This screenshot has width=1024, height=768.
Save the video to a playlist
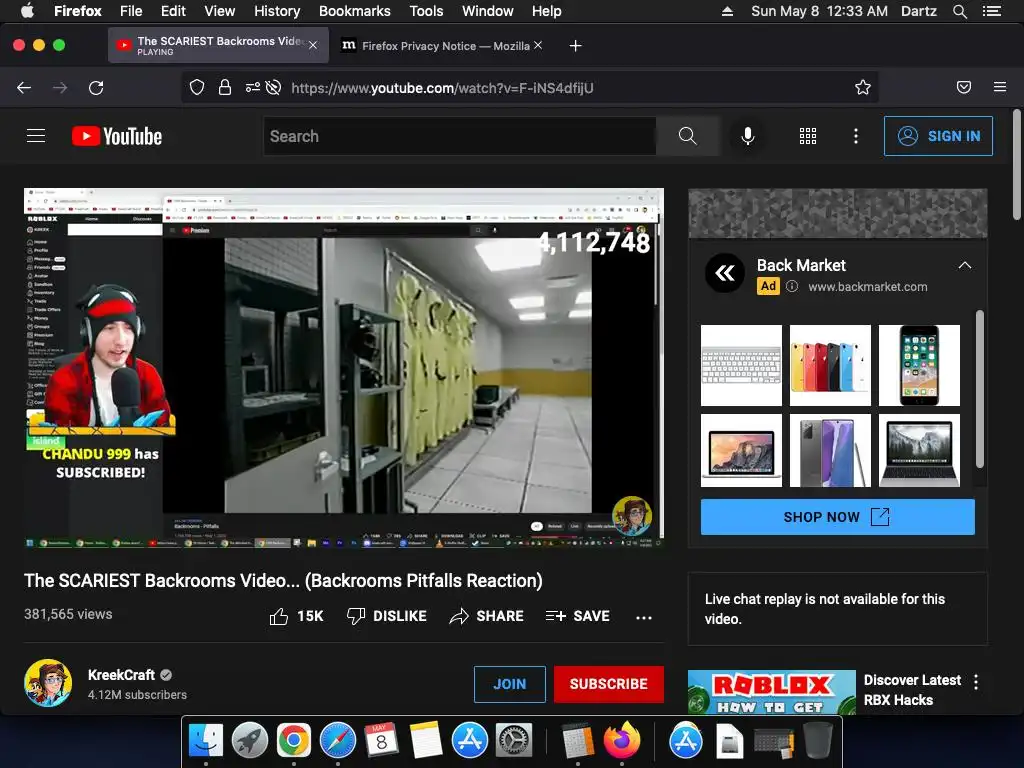pos(577,616)
